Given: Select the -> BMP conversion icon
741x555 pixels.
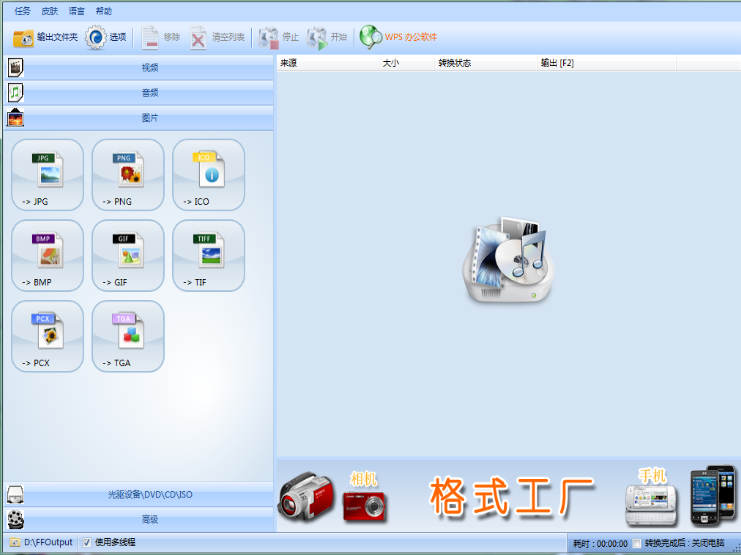Looking at the screenshot, I should pyautogui.click(x=47, y=256).
